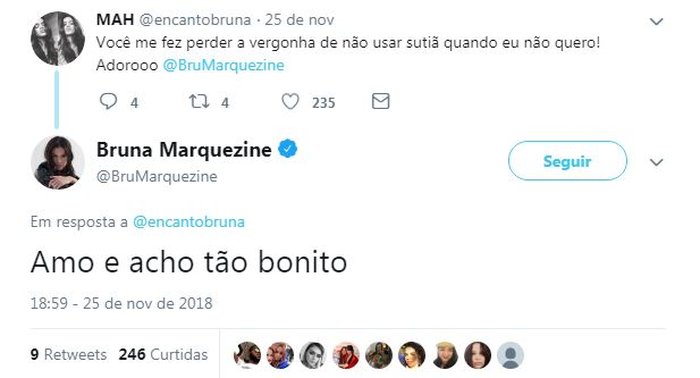Click the default grey silhouette liker avatar

[x=510, y=355]
